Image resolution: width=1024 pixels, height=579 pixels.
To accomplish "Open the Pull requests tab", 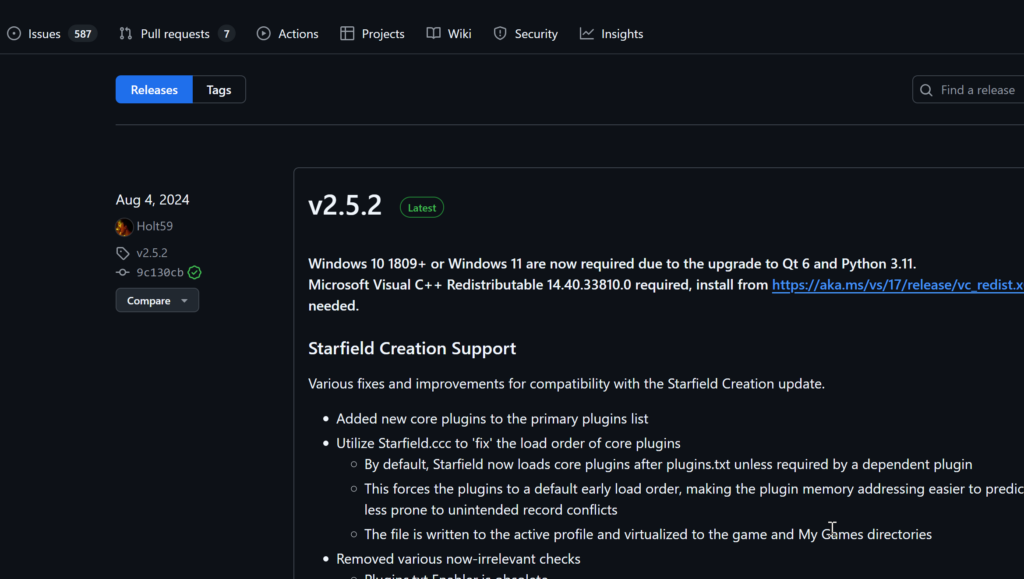I will pyautogui.click(x=174, y=34).
